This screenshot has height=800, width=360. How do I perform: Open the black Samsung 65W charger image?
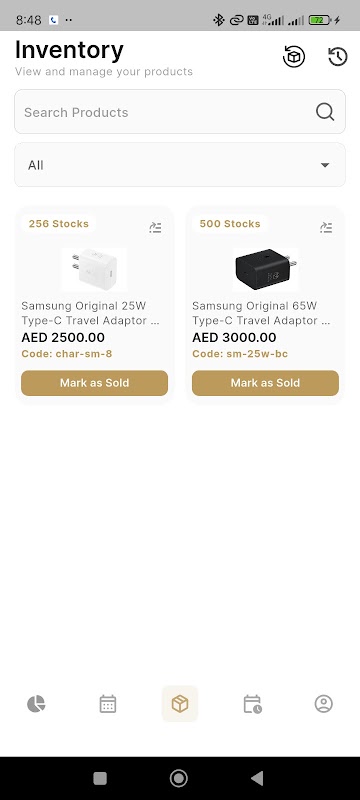point(265,269)
